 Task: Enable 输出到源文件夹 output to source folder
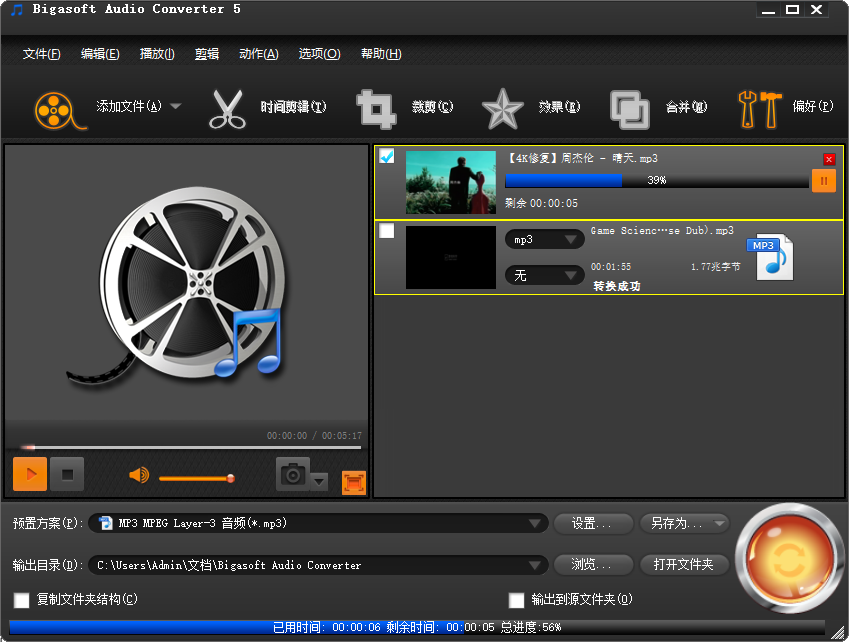(x=517, y=601)
